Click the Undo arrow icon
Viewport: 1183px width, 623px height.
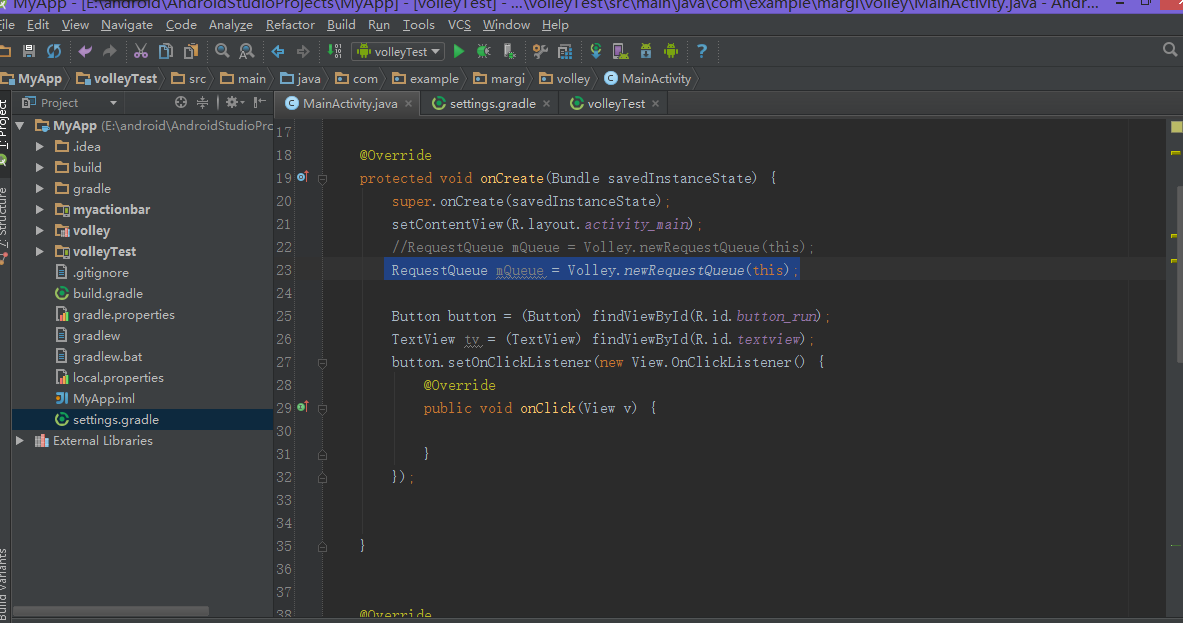point(85,51)
